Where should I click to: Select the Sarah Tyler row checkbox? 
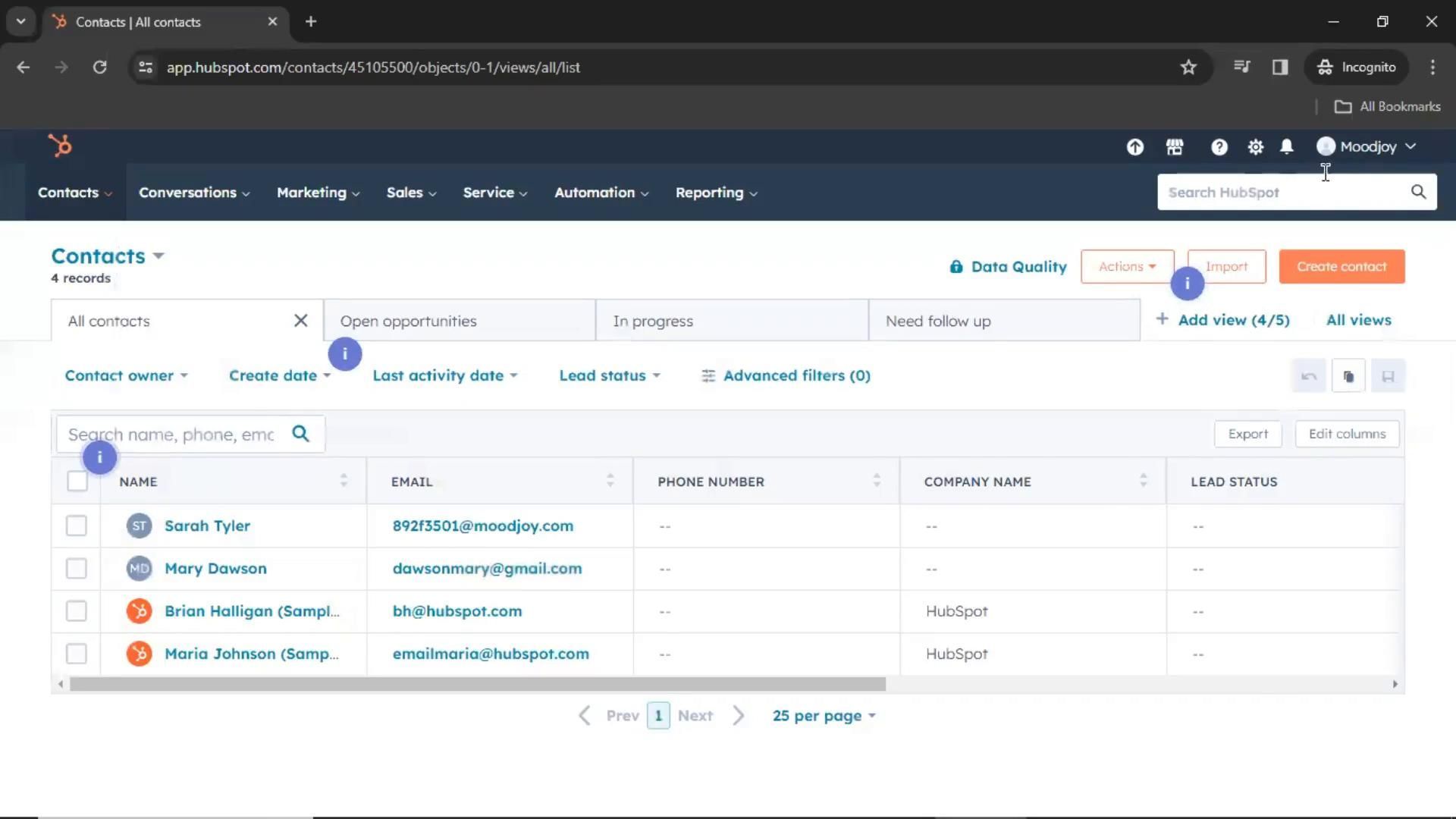(x=77, y=526)
